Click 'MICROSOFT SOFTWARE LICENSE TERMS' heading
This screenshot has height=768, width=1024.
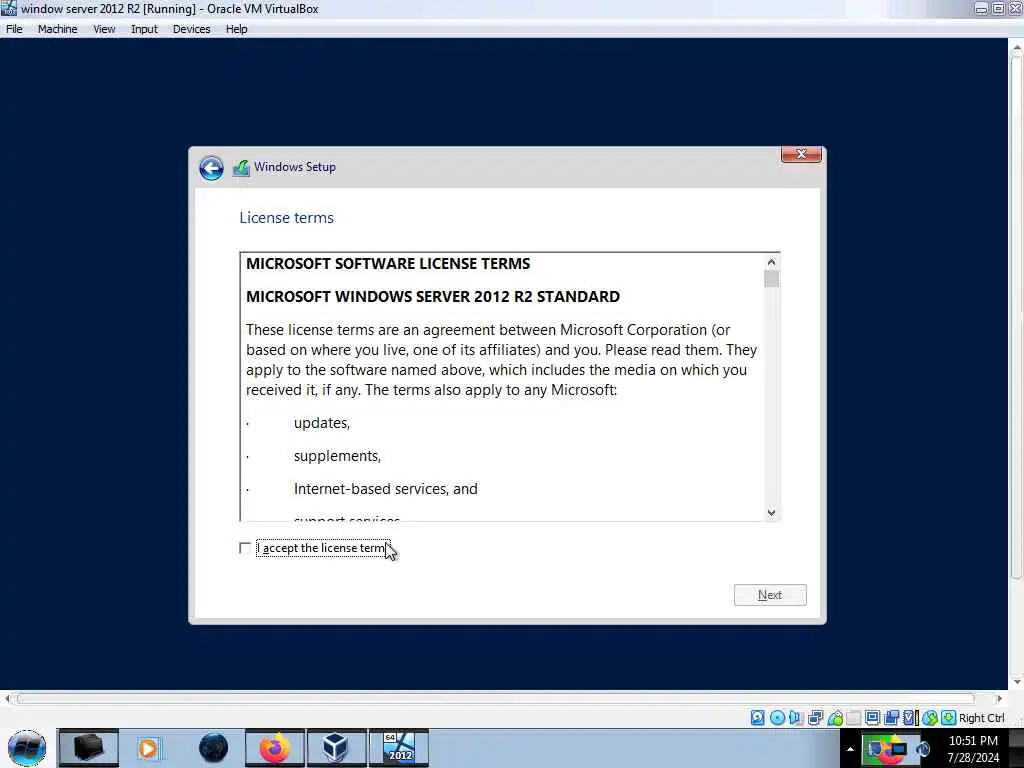(x=388, y=264)
